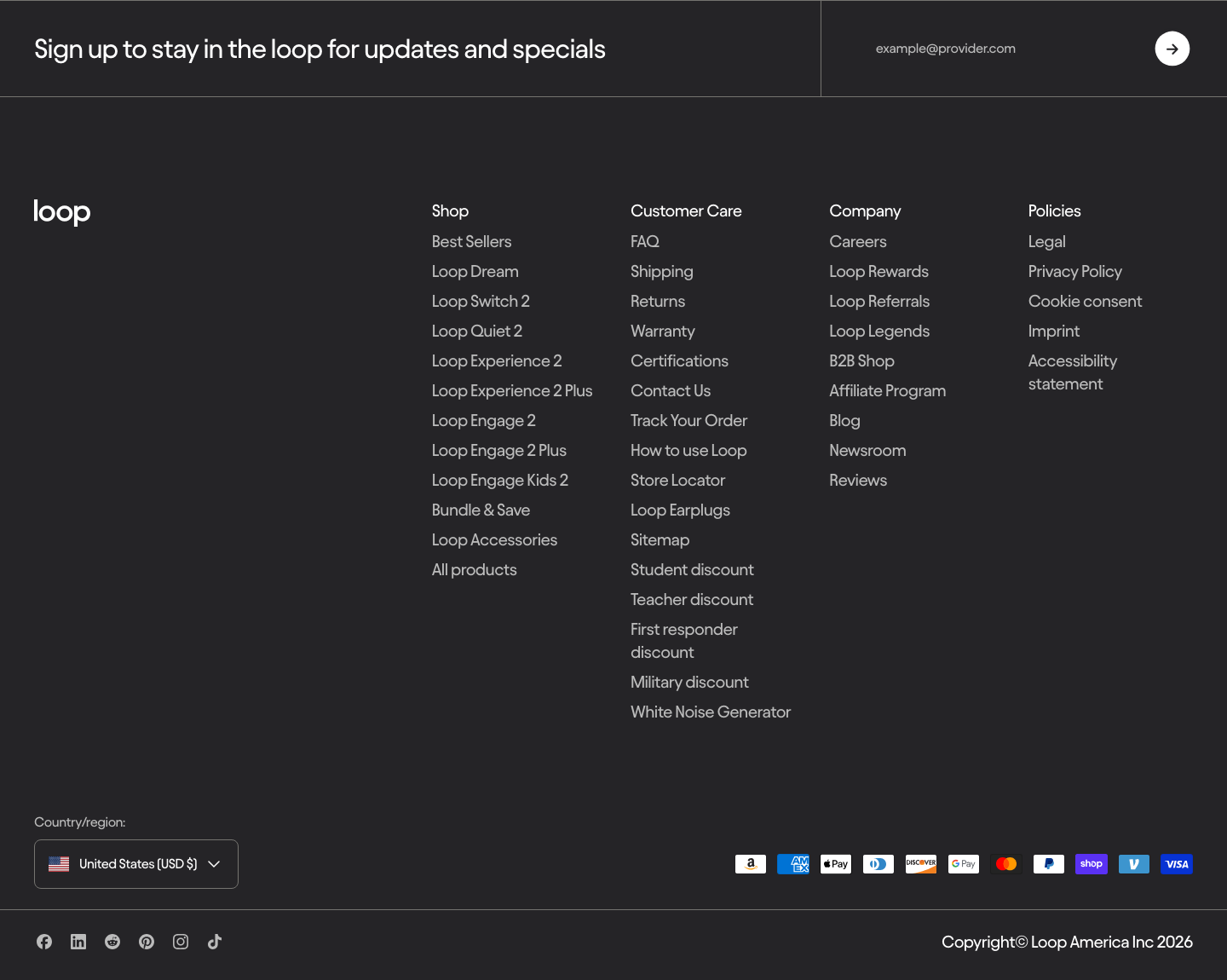Open the Shipping info link
This screenshot has height=980, width=1227.
(x=662, y=271)
